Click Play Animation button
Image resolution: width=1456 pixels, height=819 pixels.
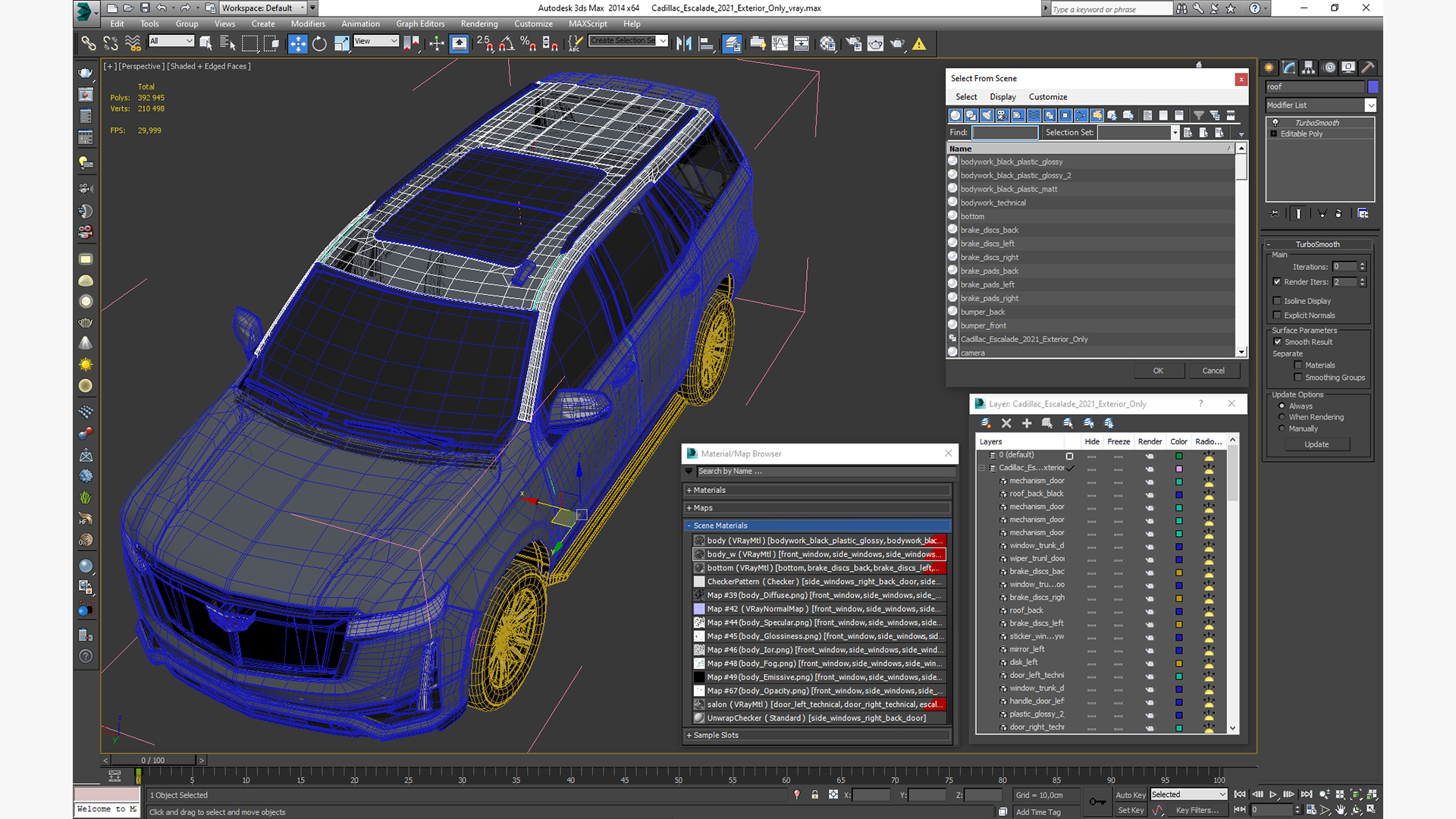click(x=1273, y=794)
